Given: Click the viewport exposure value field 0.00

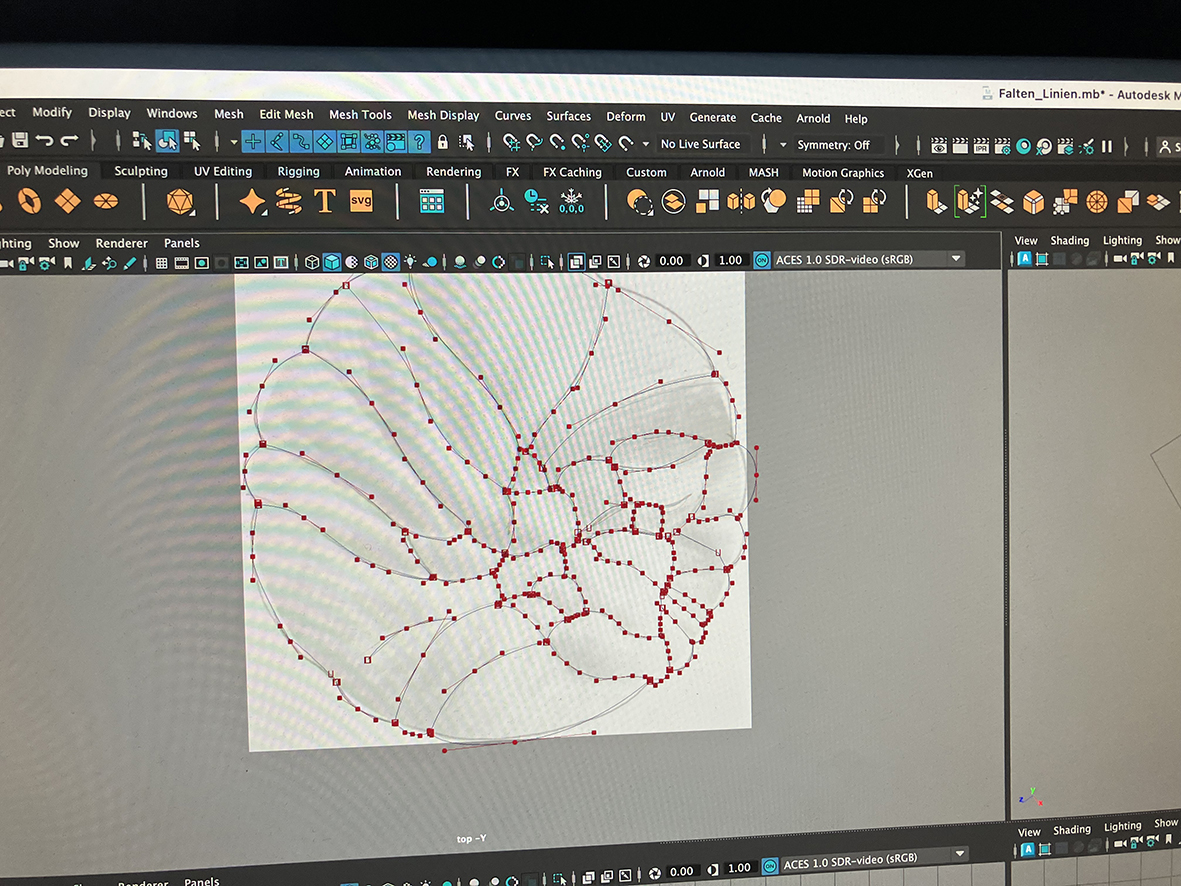Looking at the screenshot, I should click(x=671, y=261).
